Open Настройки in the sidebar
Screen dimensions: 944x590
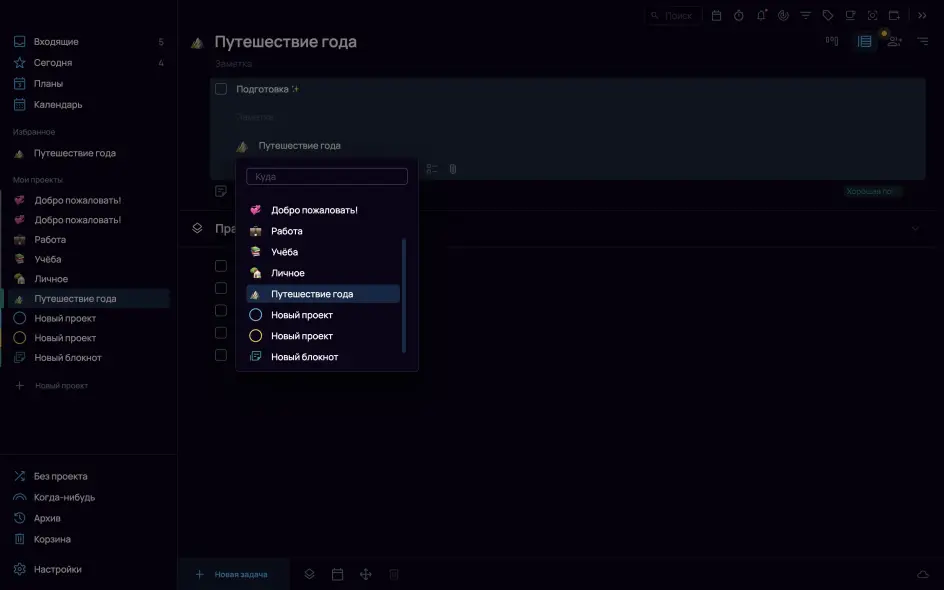click(57, 569)
